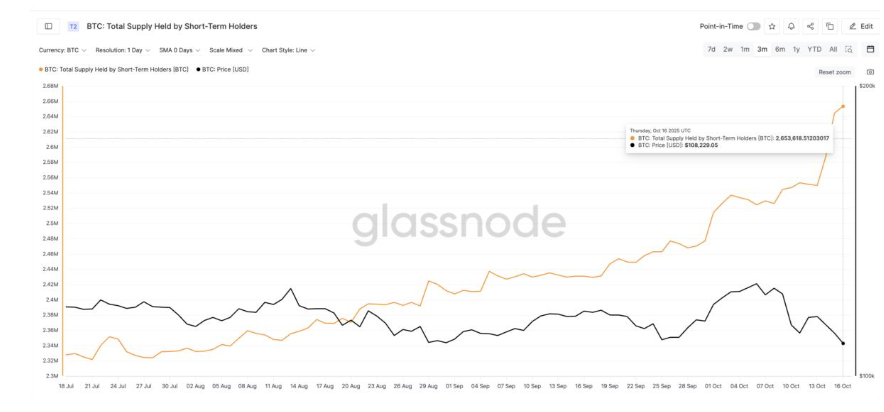Click the zoom selection icon
884x412 pixels.
click(848, 49)
